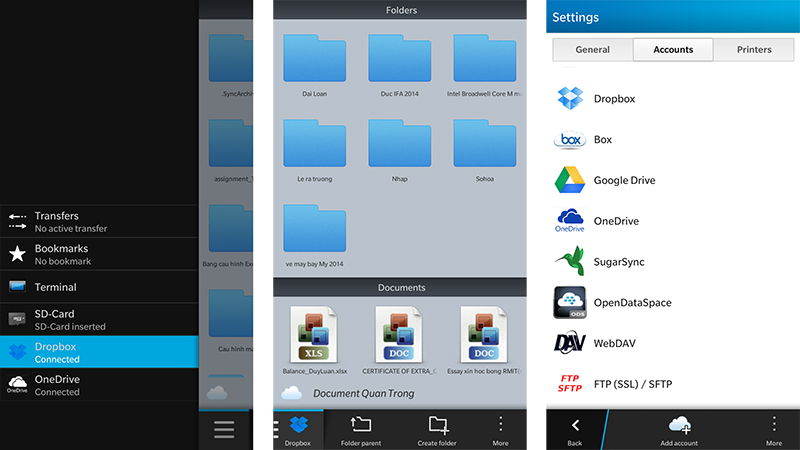The image size is (800, 450).
Task: Switch to the Accounts settings tab
Action: [673, 49]
